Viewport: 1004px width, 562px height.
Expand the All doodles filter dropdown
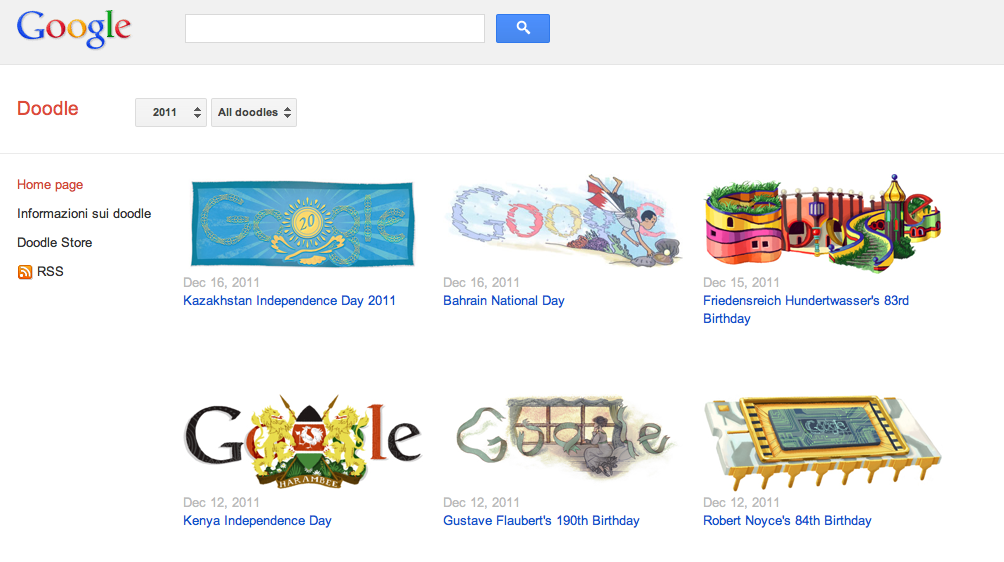(x=254, y=113)
